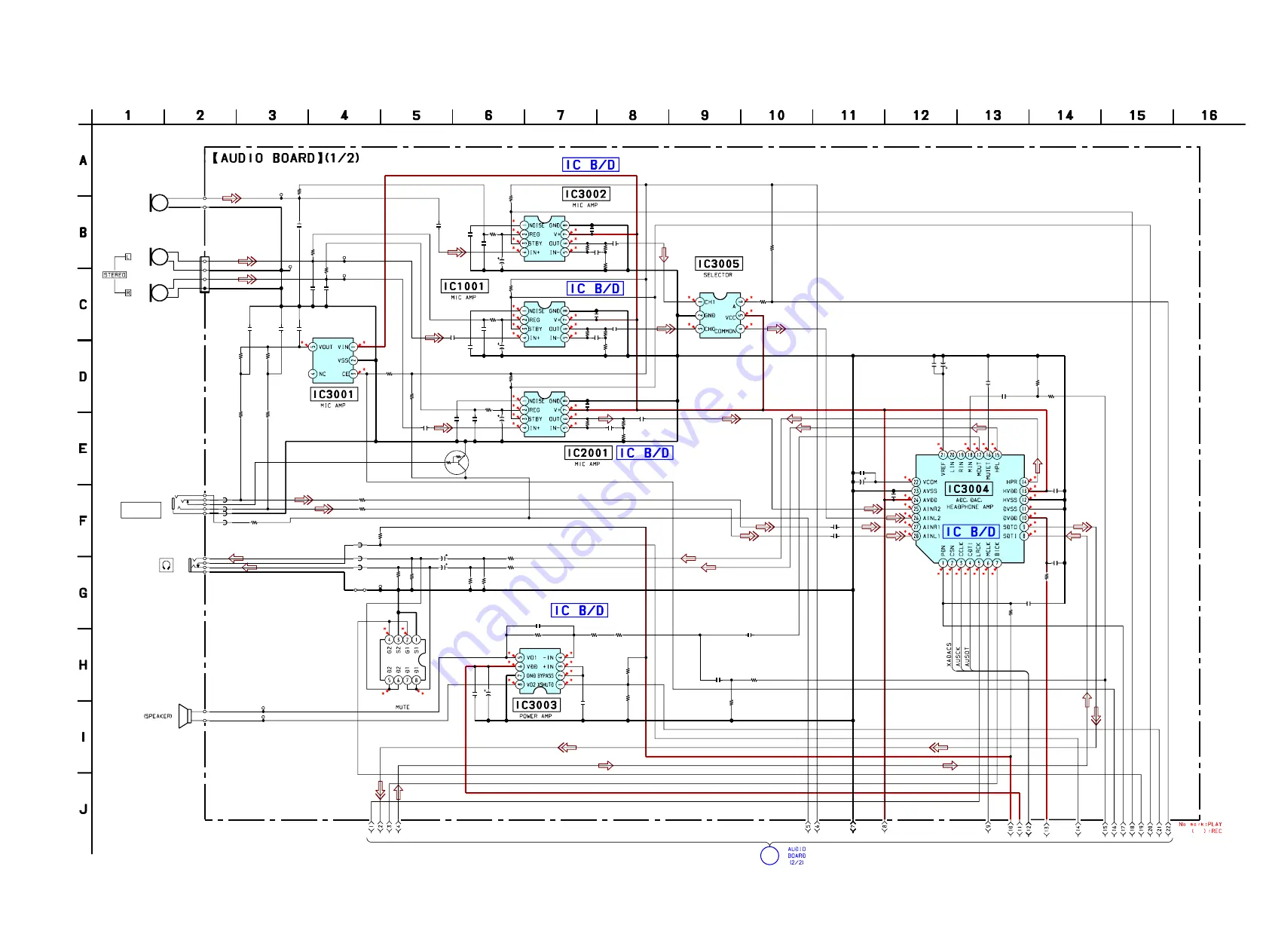Select the IC3001 chip body

pyautogui.click(x=333, y=361)
